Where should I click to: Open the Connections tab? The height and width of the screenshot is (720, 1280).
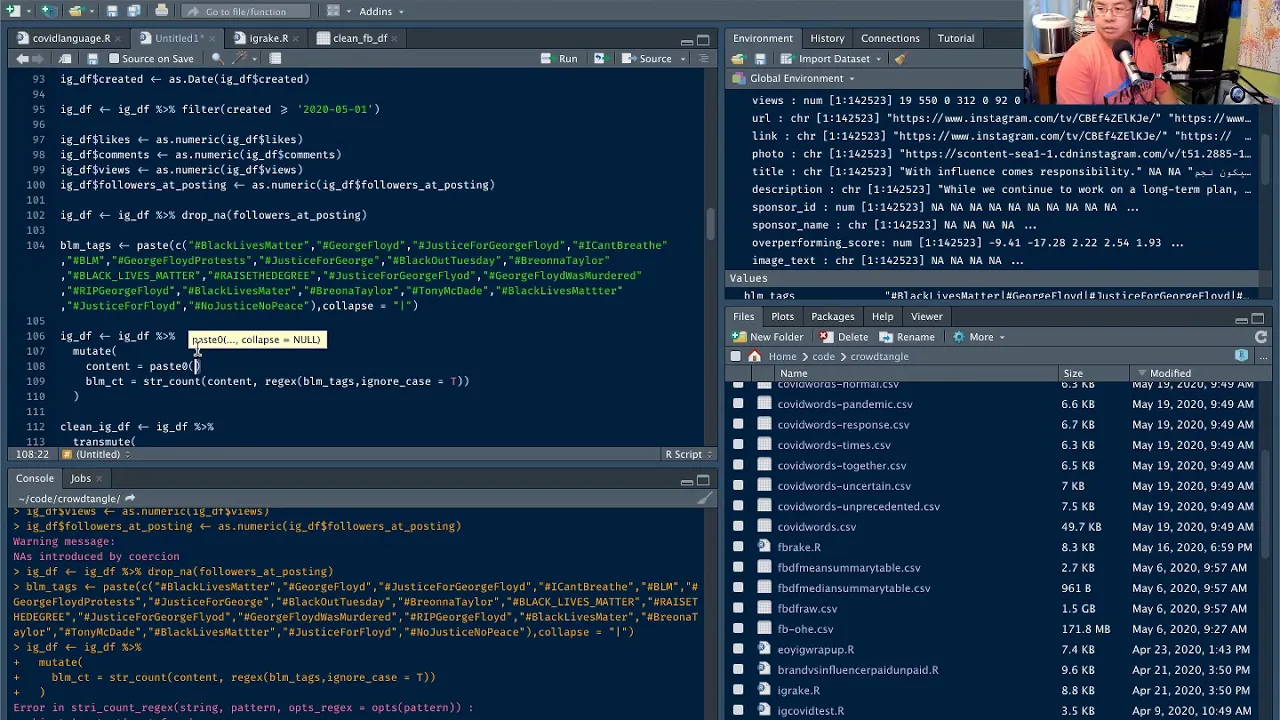pyautogui.click(x=890, y=38)
